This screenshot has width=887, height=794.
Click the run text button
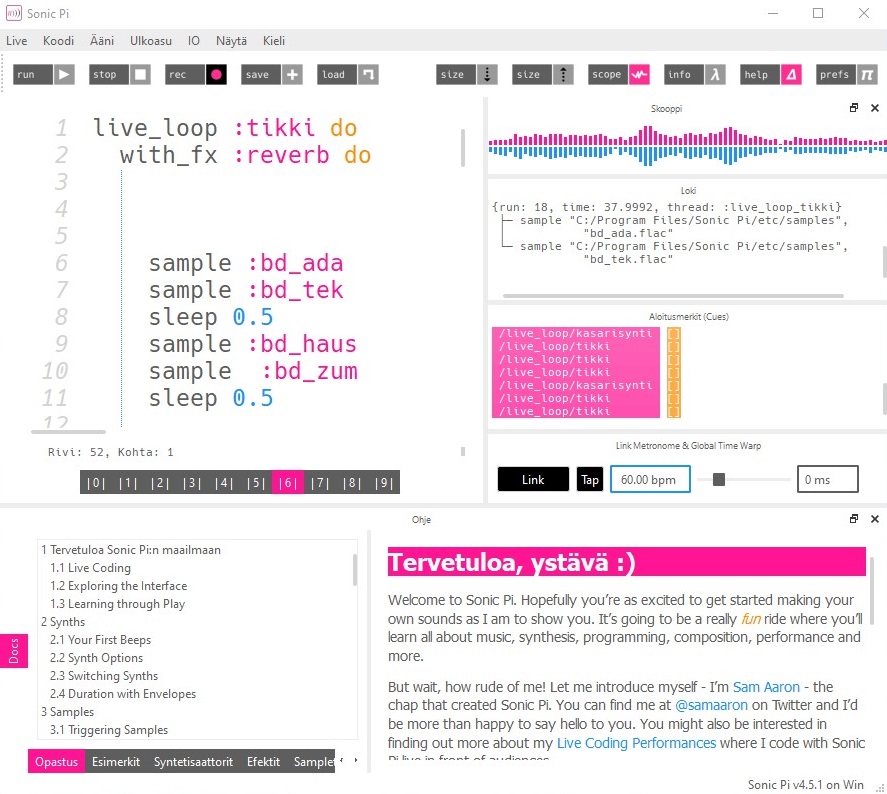pyautogui.click(x=33, y=74)
